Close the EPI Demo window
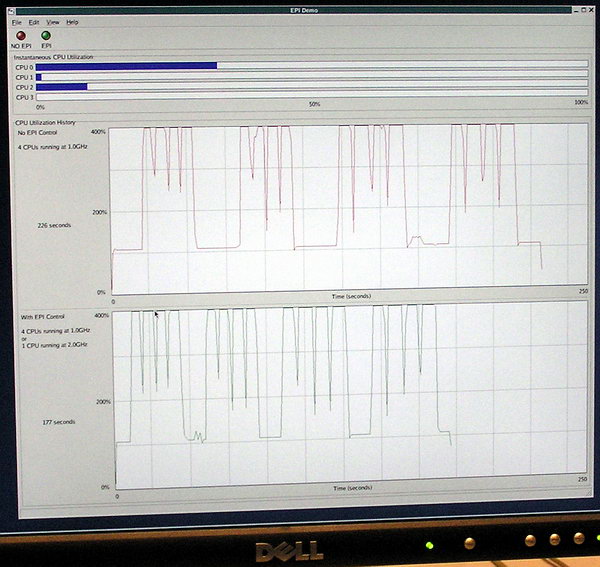600x567 pixels. (x=592, y=10)
